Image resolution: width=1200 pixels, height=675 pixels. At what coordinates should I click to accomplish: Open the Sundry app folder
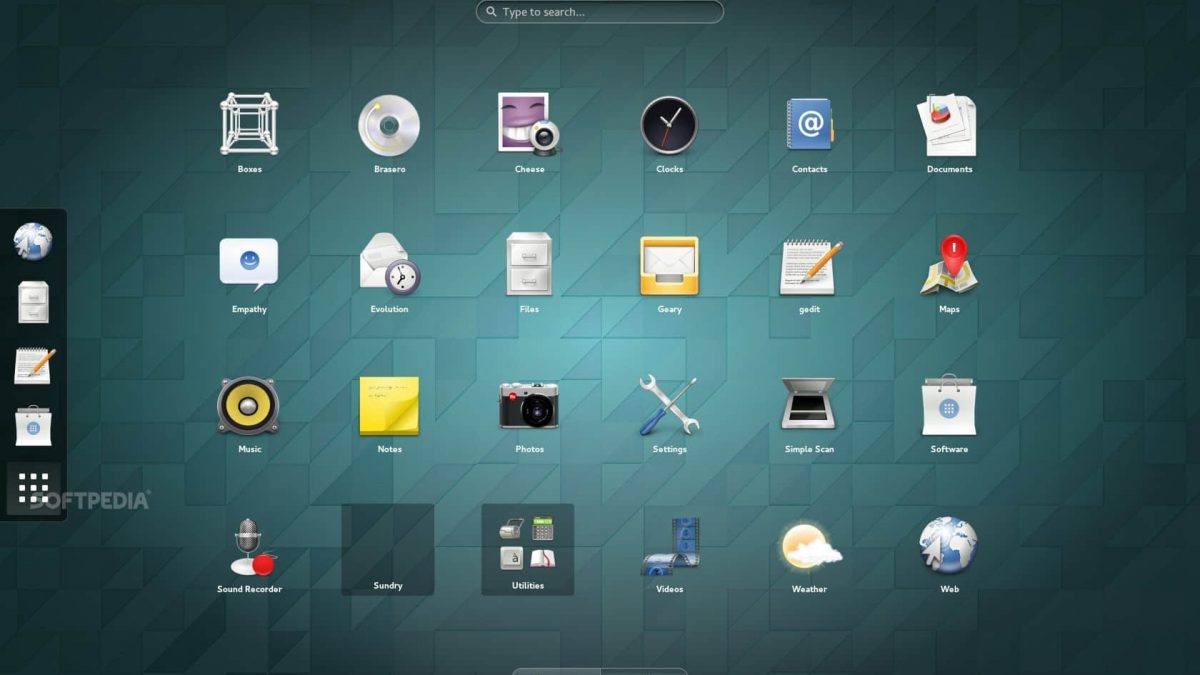point(388,549)
